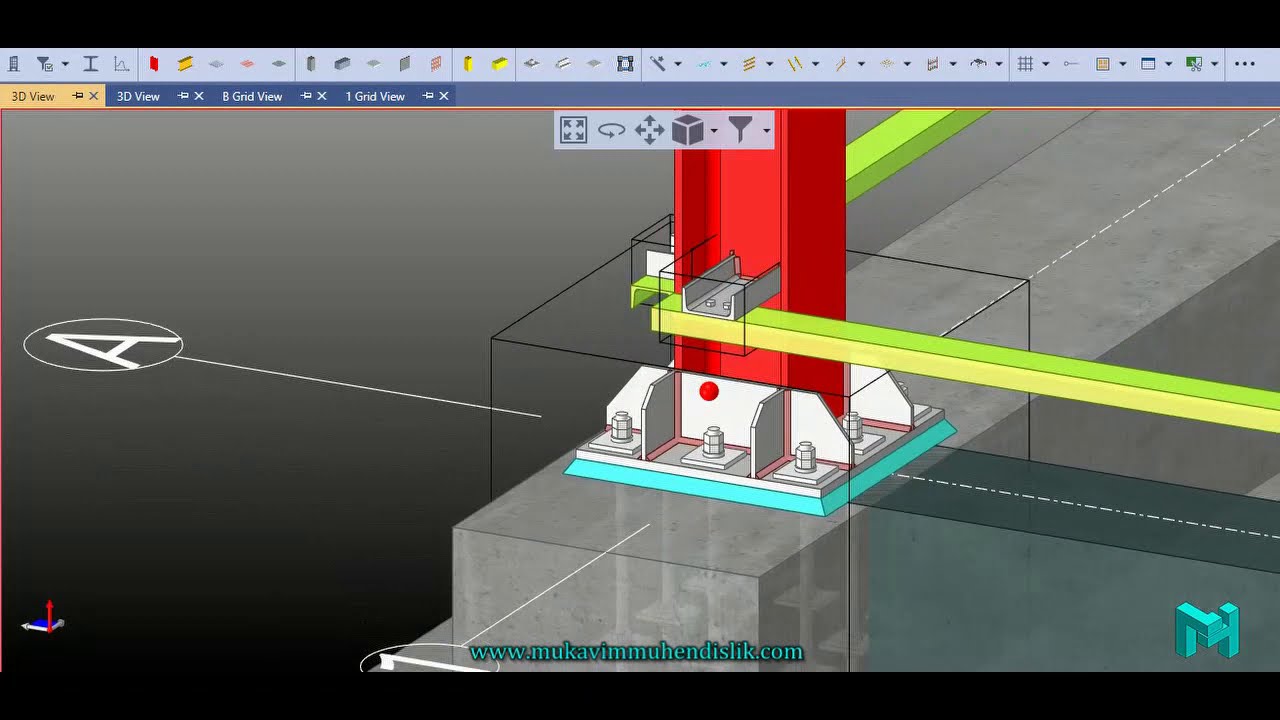Click the funnel filter icon in the view toolbar
The height and width of the screenshot is (720, 1280).
click(740, 130)
